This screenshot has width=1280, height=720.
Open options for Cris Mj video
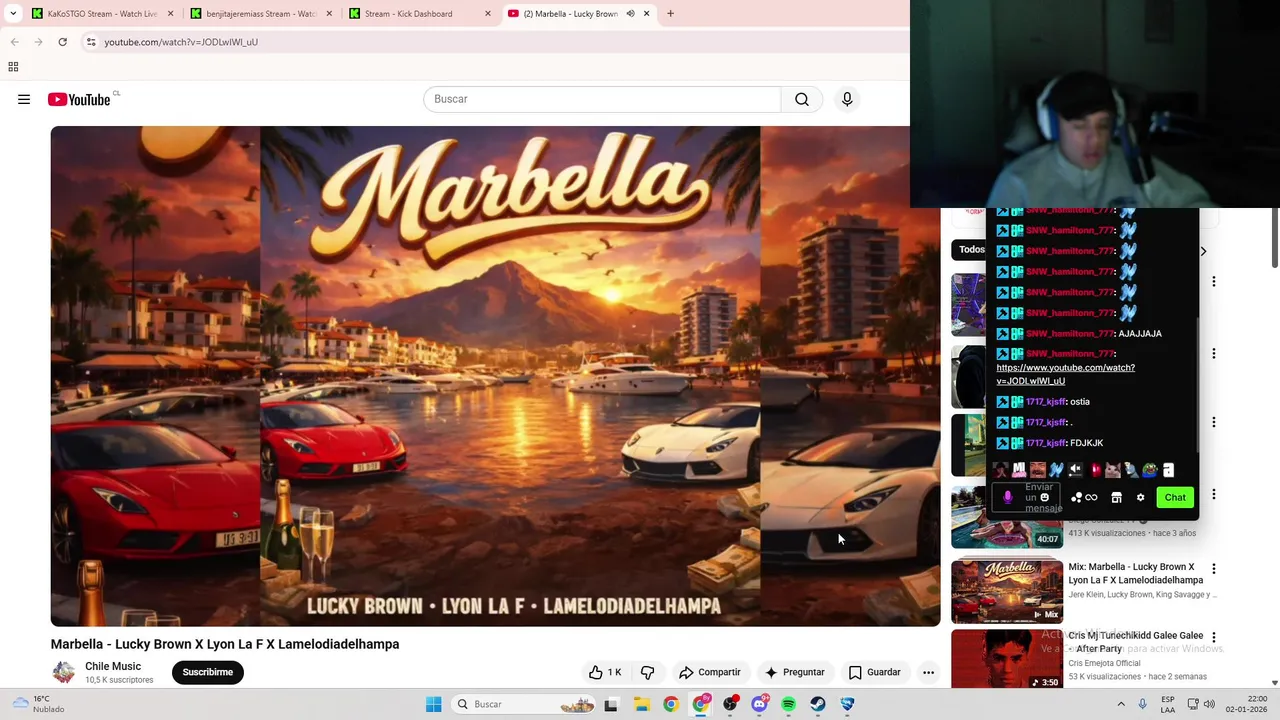(1213, 637)
